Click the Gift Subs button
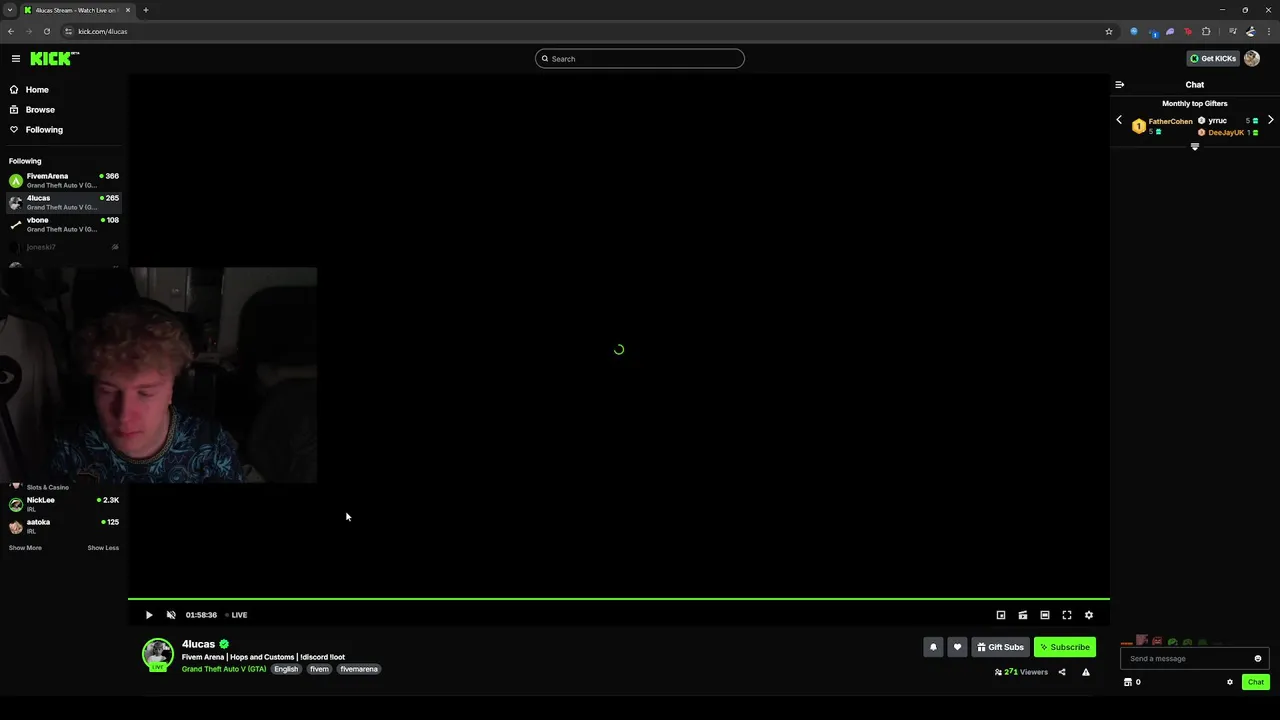 pyautogui.click(x=1000, y=647)
